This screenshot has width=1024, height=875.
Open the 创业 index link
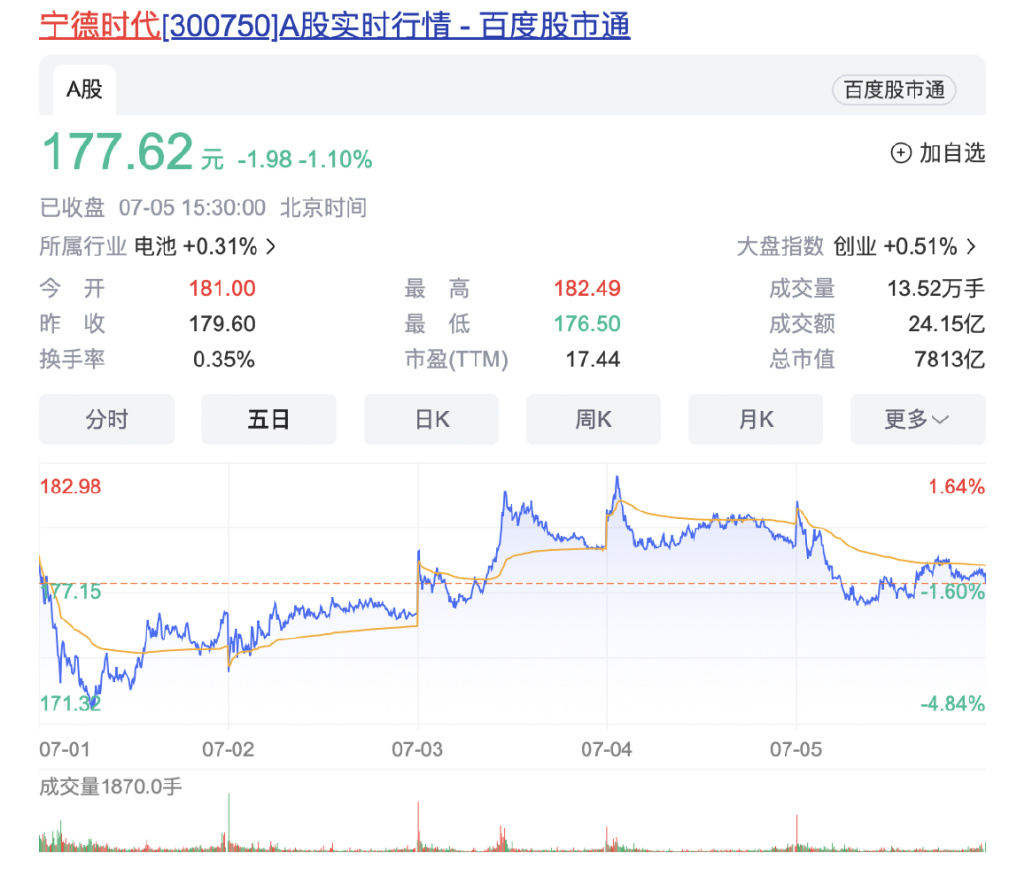[x=855, y=247]
